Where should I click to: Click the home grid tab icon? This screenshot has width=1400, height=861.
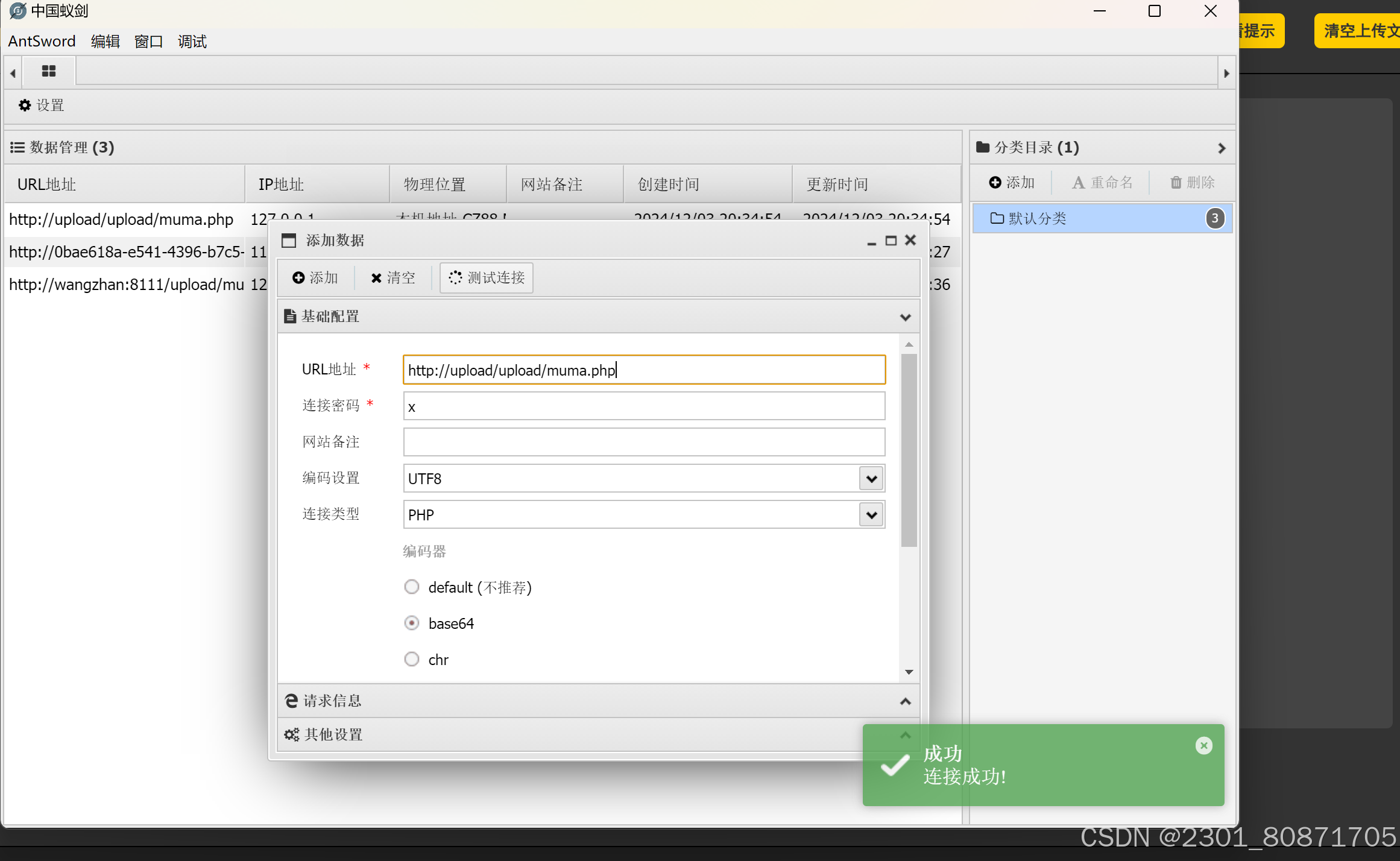click(48, 71)
